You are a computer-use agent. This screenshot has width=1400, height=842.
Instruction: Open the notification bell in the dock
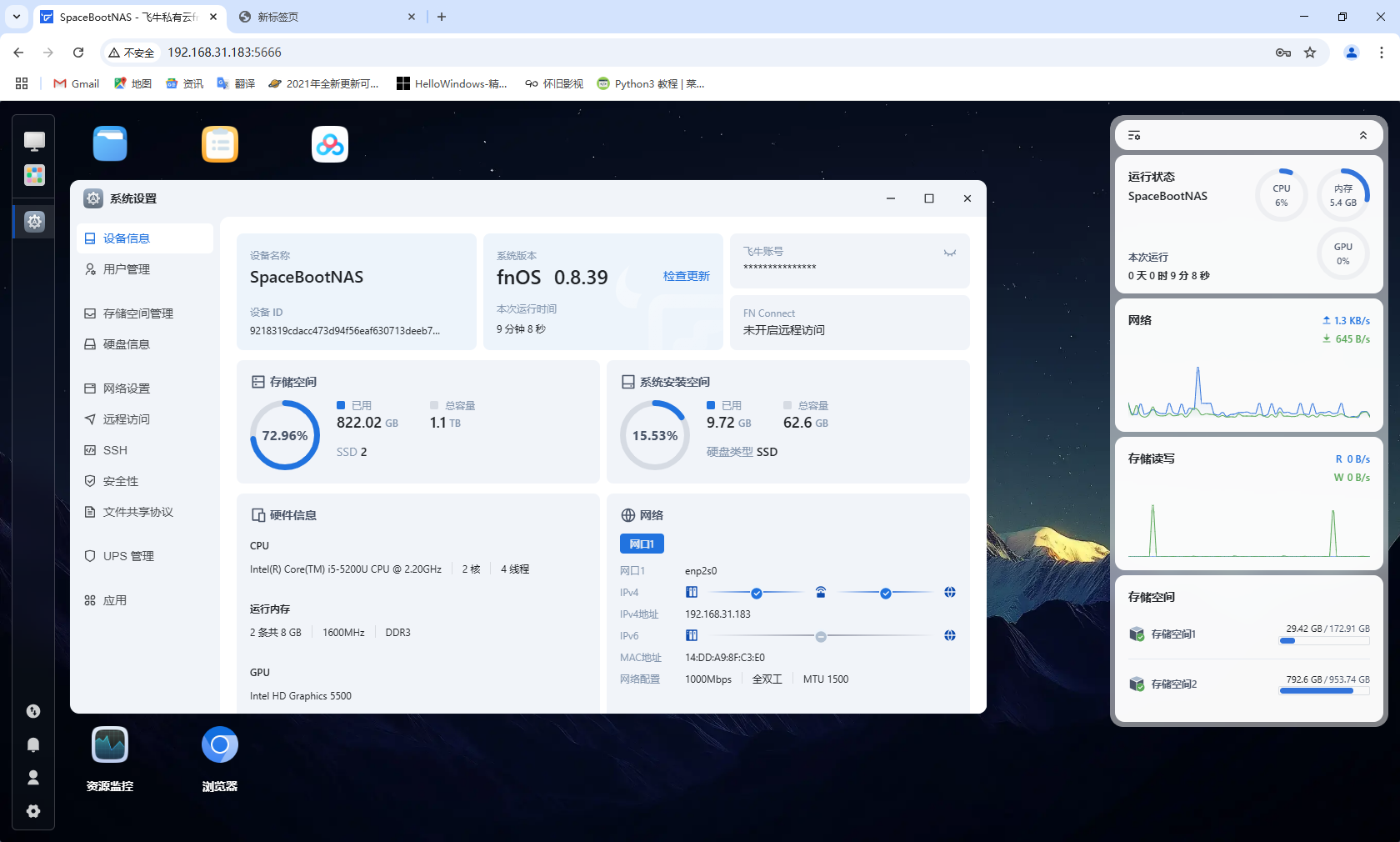coord(33,744)
